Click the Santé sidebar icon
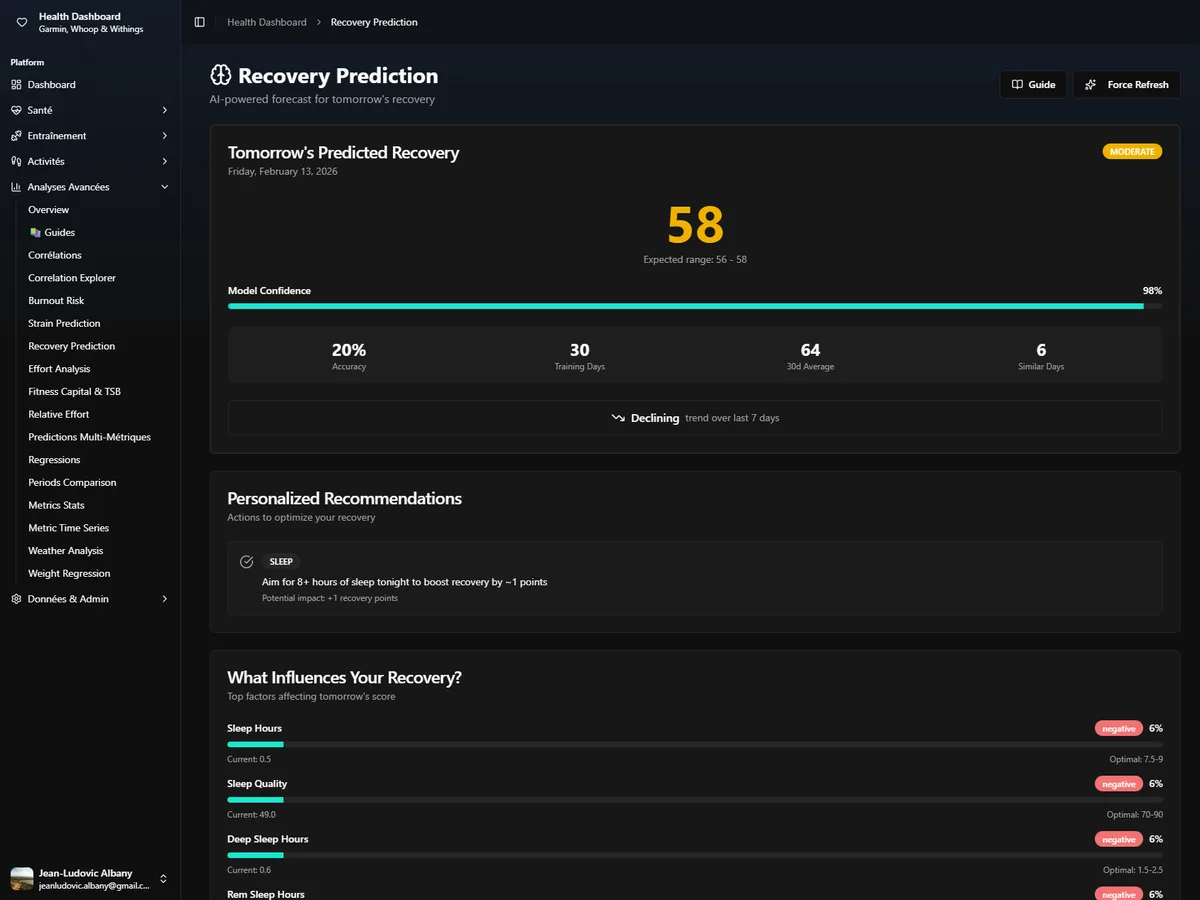The image size is (1200, 900). coord(14,110)
